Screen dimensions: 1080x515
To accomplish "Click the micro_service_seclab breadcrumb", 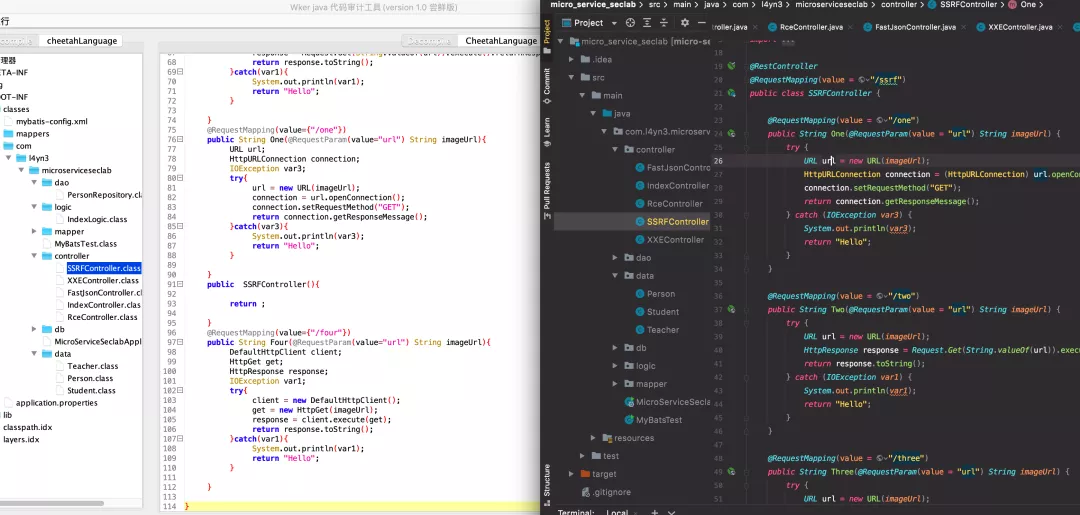I will [x=593, y=4].
